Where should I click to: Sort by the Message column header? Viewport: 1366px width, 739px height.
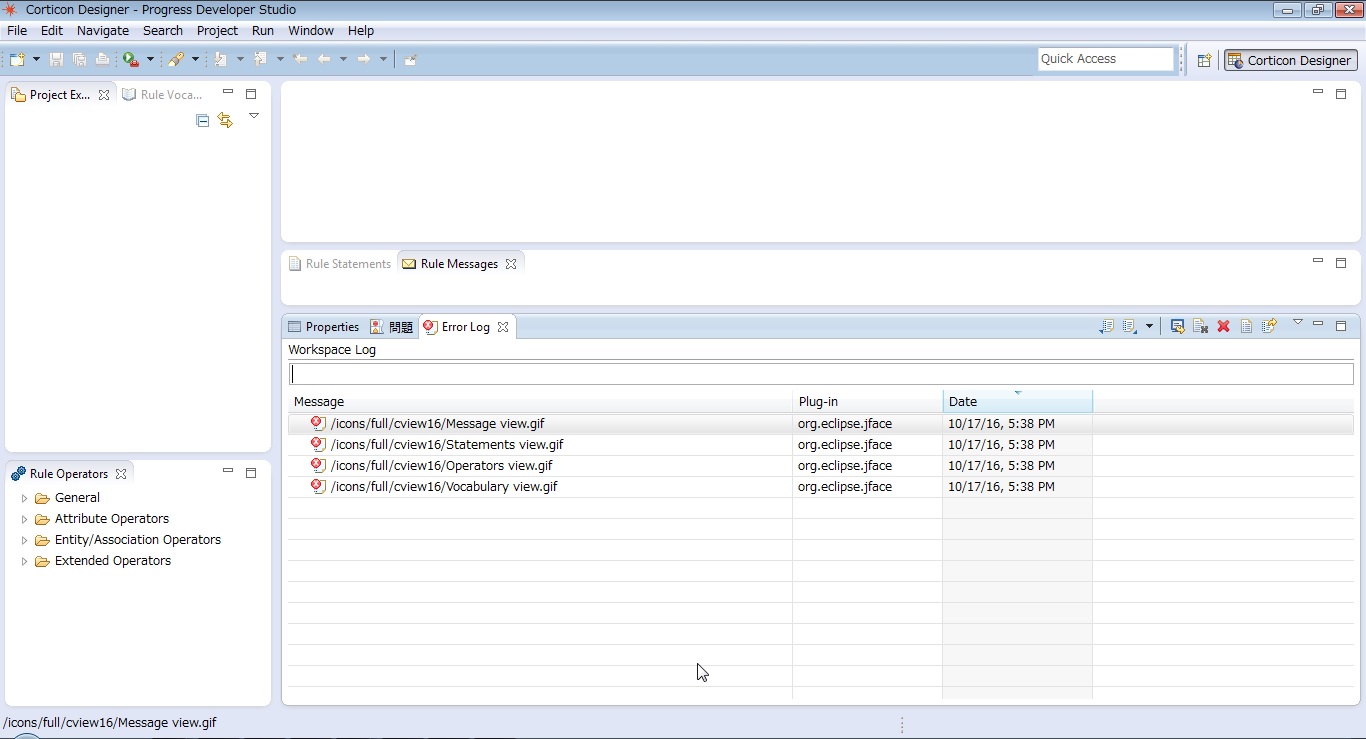(x=540, y=401)
